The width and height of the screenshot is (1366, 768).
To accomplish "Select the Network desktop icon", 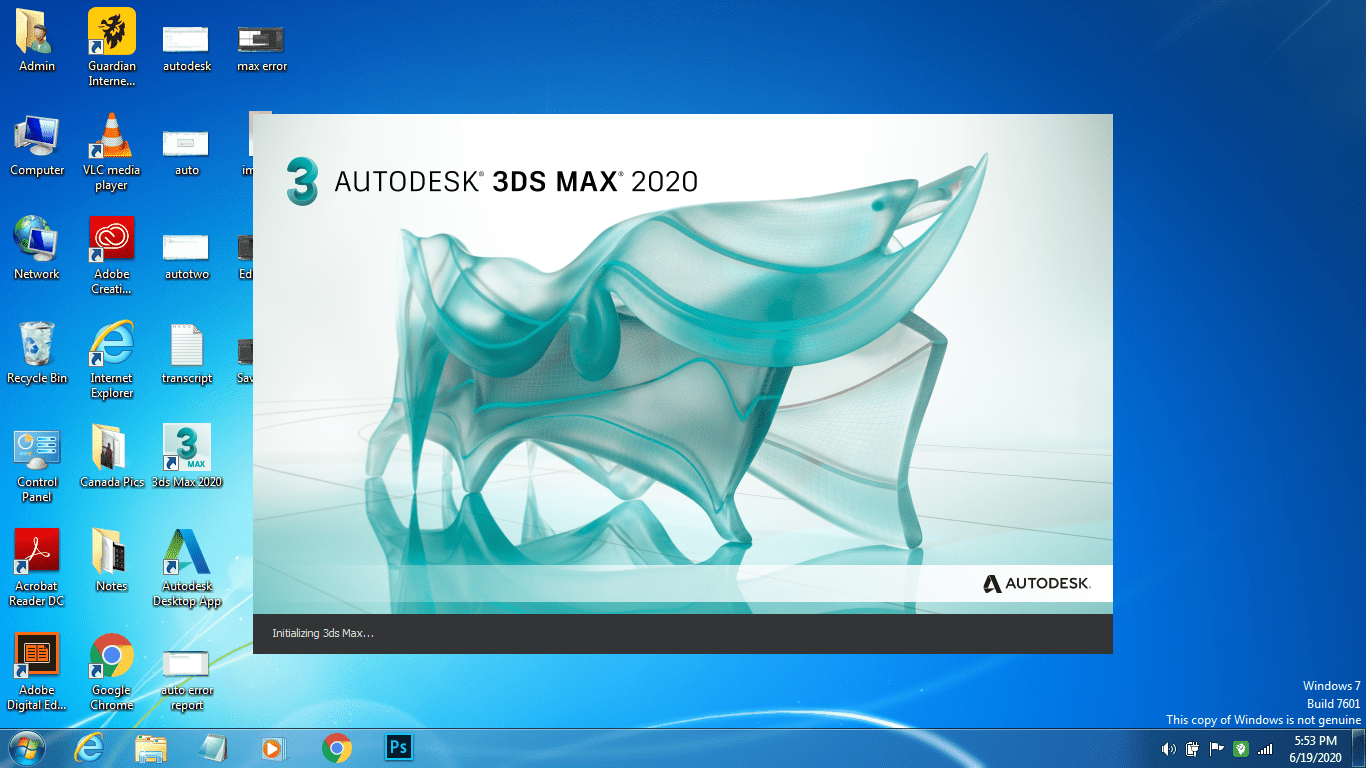I will pos(37,248).
